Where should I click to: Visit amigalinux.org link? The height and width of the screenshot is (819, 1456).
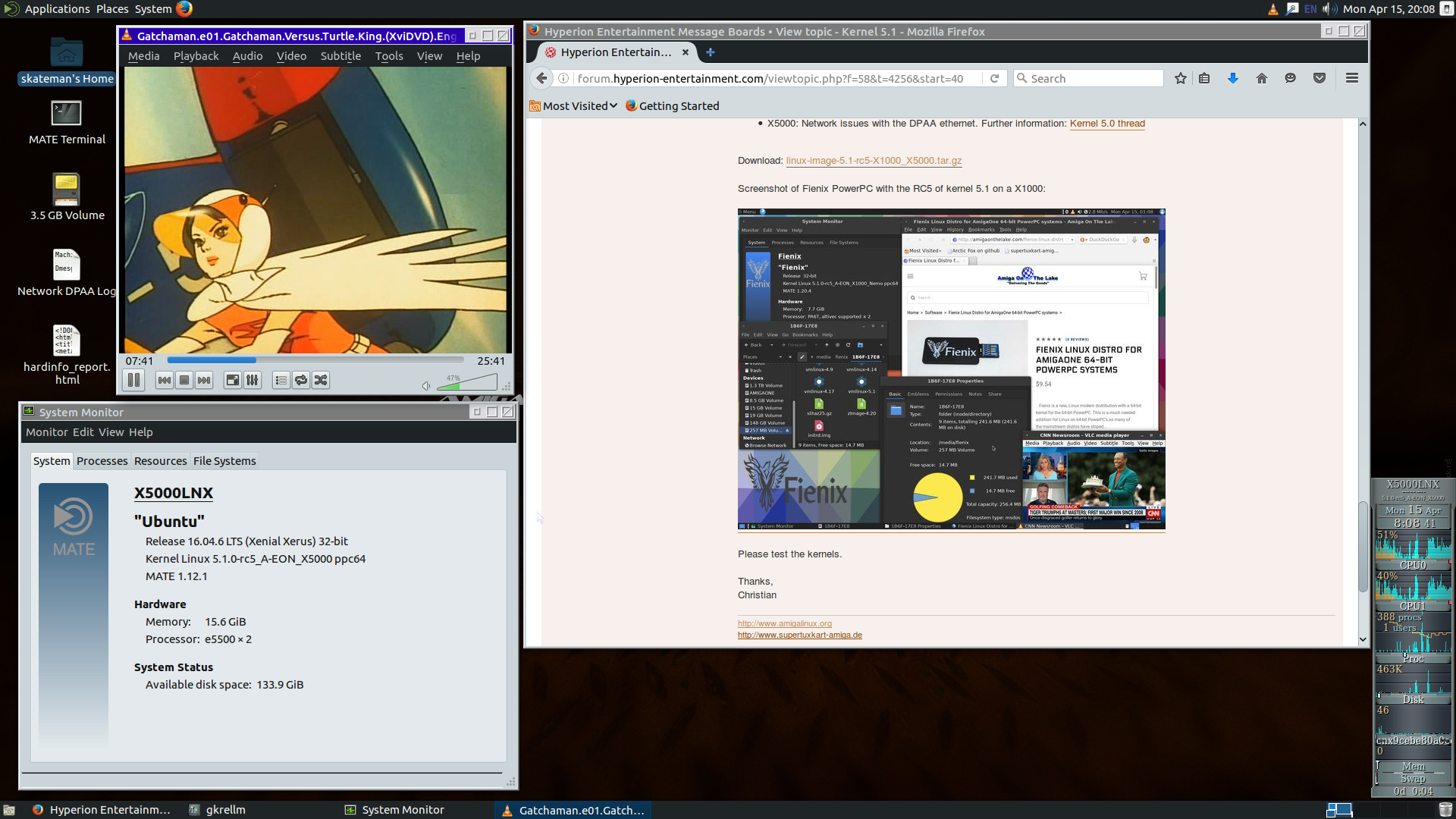point(785,623)
